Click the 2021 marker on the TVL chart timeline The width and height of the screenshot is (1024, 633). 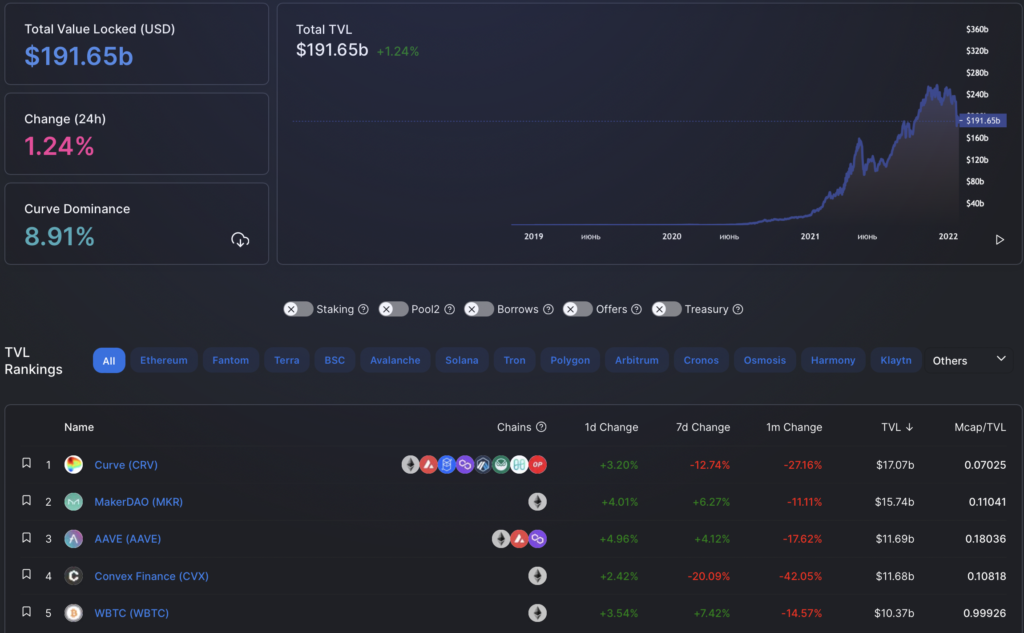[x=810, y=236]
